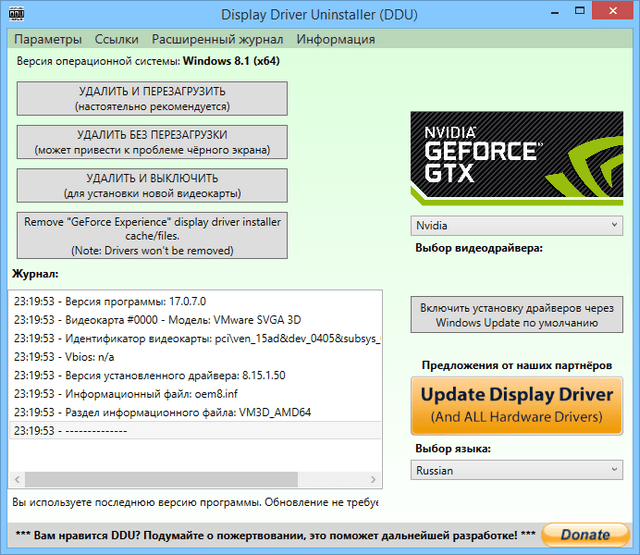Click the orange Update Display Driver banner

point(516,404)
